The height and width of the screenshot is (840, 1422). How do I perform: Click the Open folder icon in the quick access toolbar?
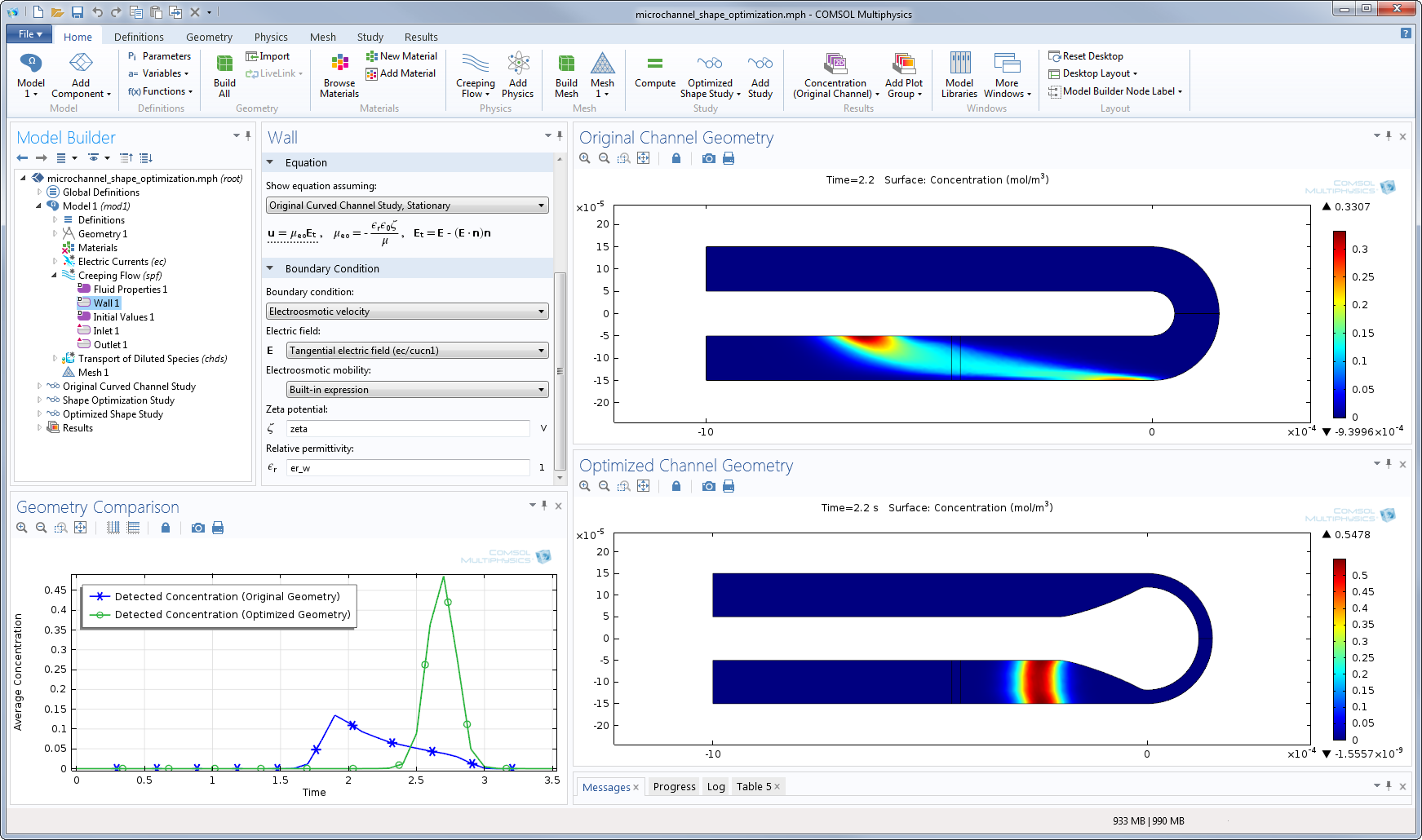(x=57, y=12)
